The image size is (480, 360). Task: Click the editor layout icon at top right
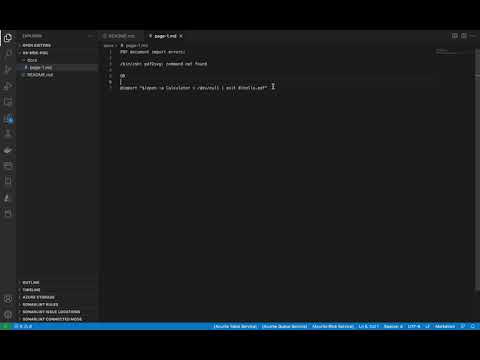pos(464,36)
